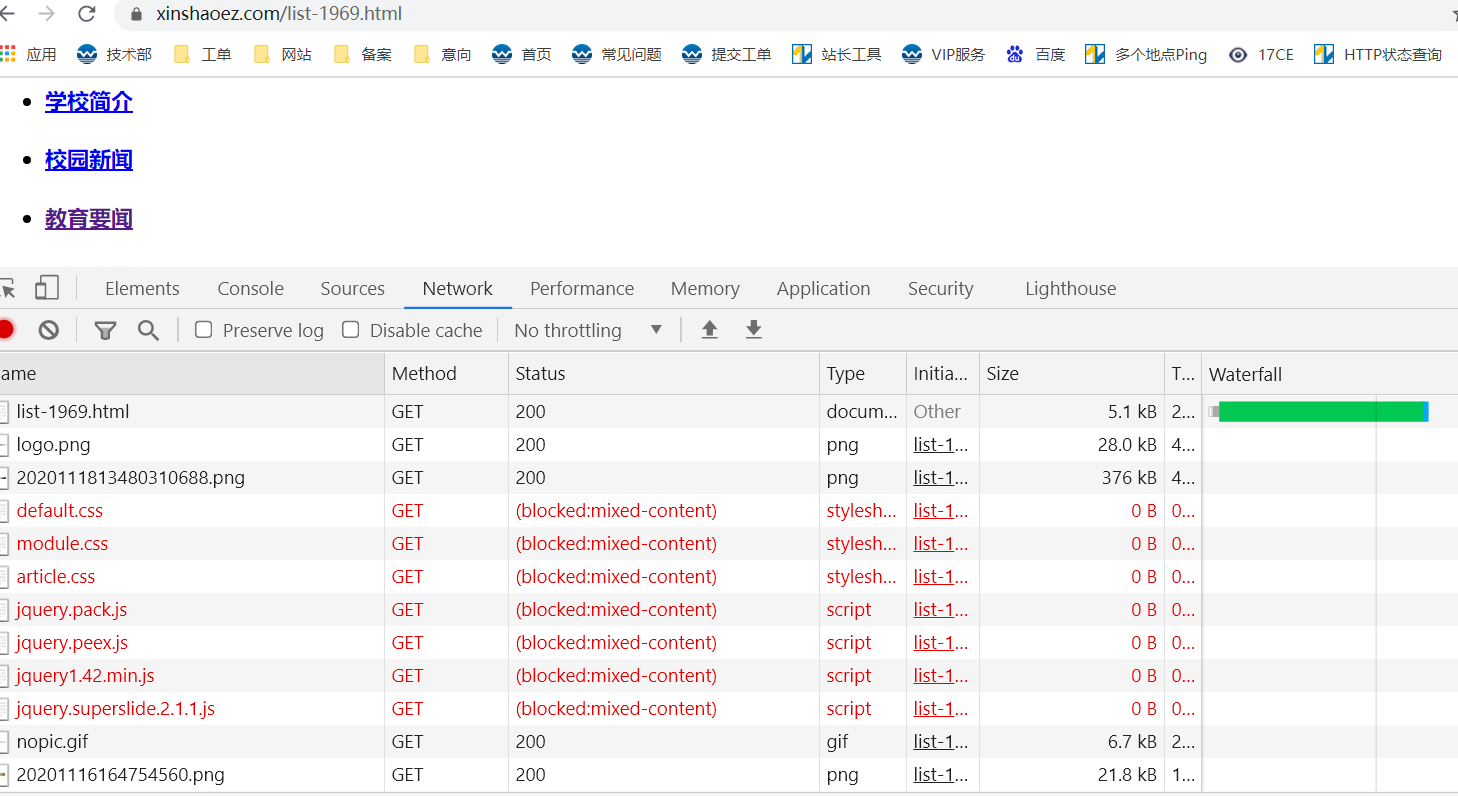Switch to the Console tab
This screenshot has height=796, width=1458.
250,289
